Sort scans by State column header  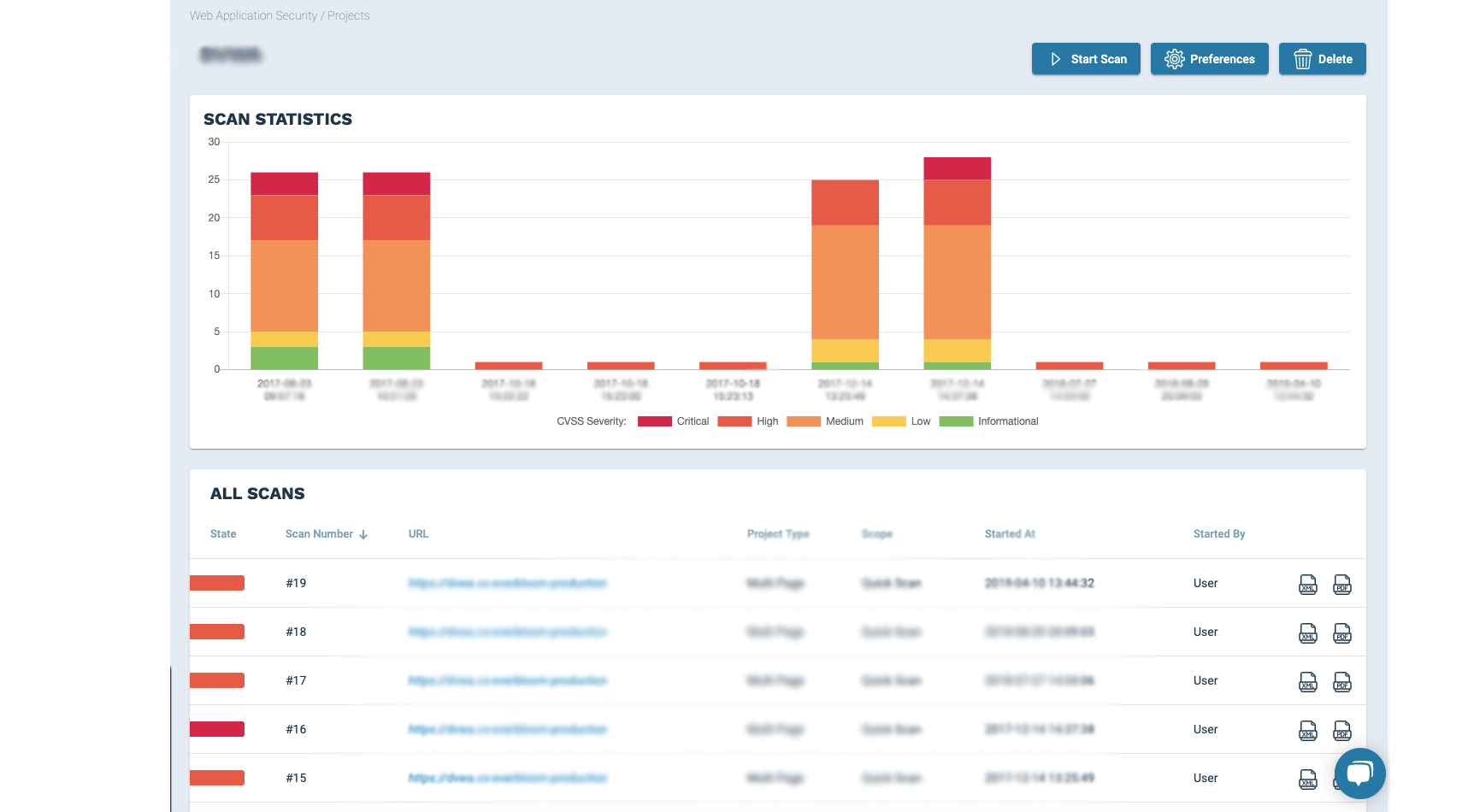pos(223,534)
